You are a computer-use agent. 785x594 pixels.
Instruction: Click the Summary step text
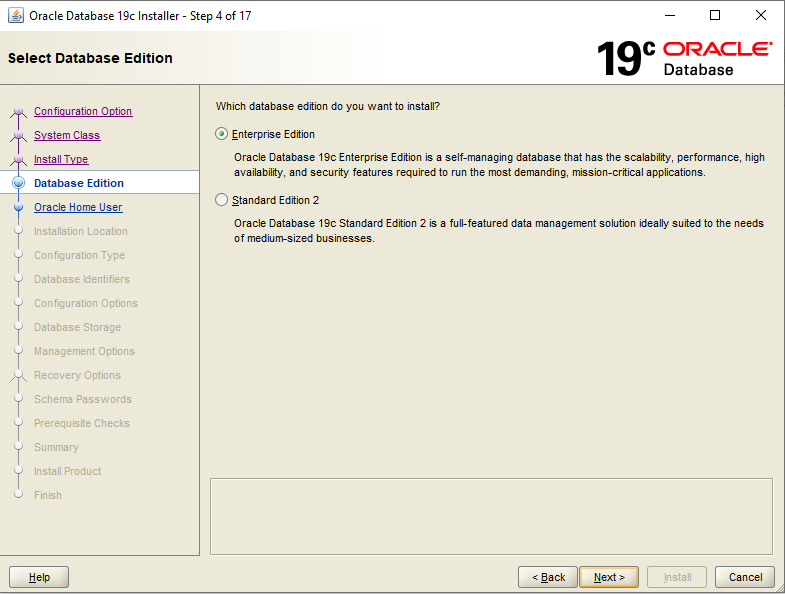coord(56,447)
